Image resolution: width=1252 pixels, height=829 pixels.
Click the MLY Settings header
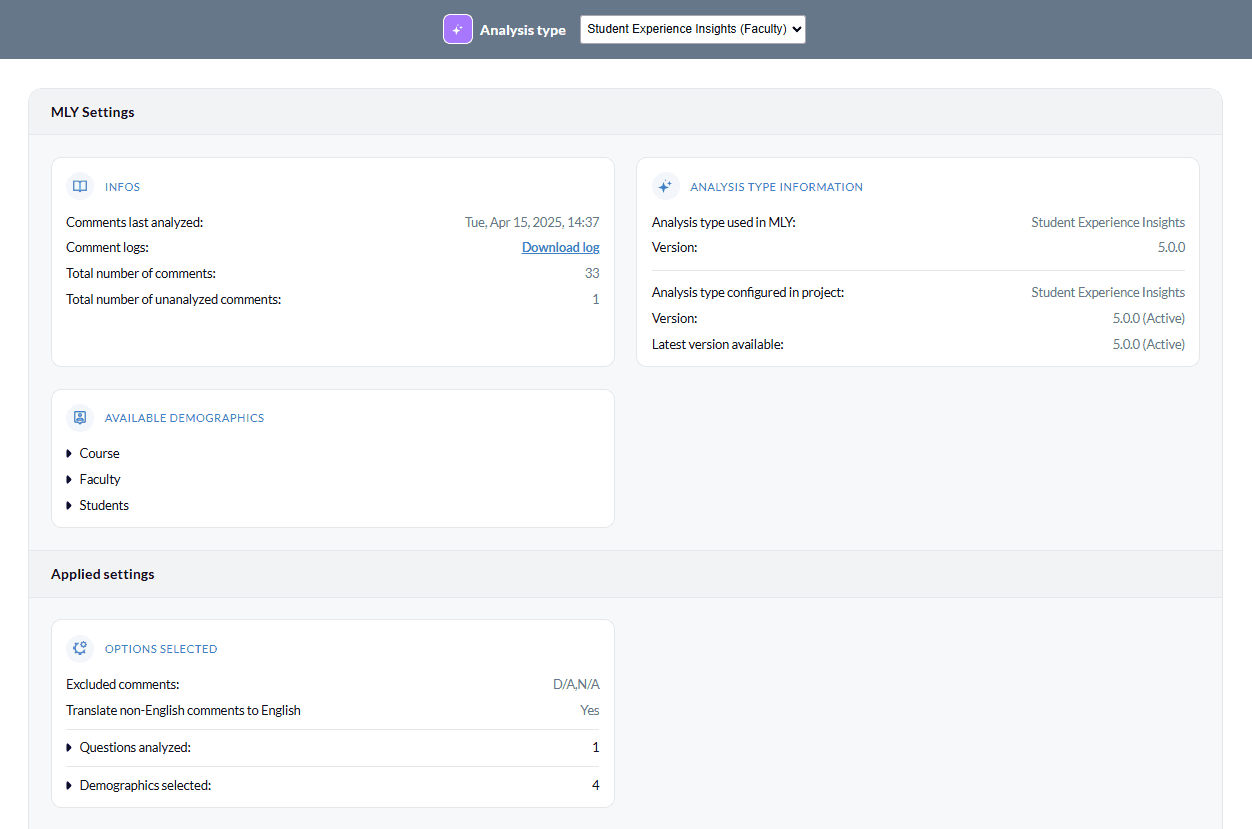pos(93,112)
